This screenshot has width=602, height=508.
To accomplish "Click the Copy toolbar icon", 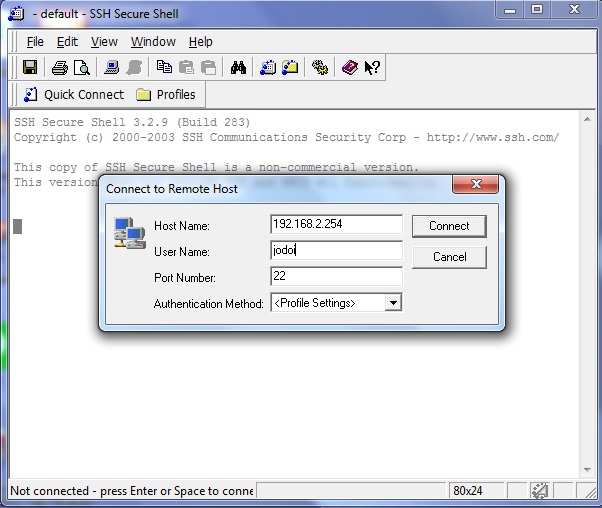I will [x=164, y=68].
